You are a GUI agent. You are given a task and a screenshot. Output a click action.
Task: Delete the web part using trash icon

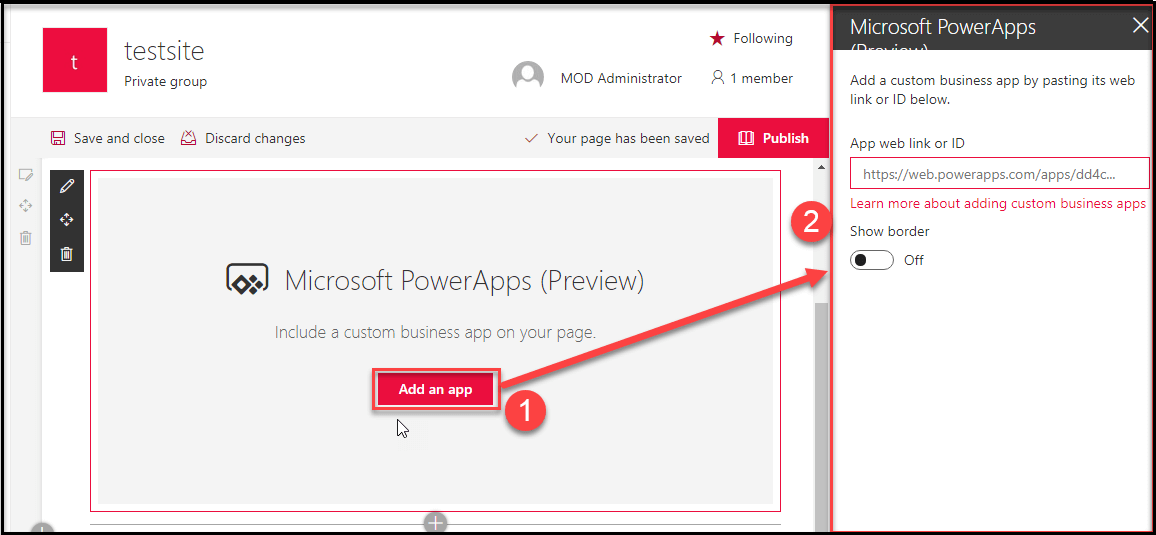[67, 254]
